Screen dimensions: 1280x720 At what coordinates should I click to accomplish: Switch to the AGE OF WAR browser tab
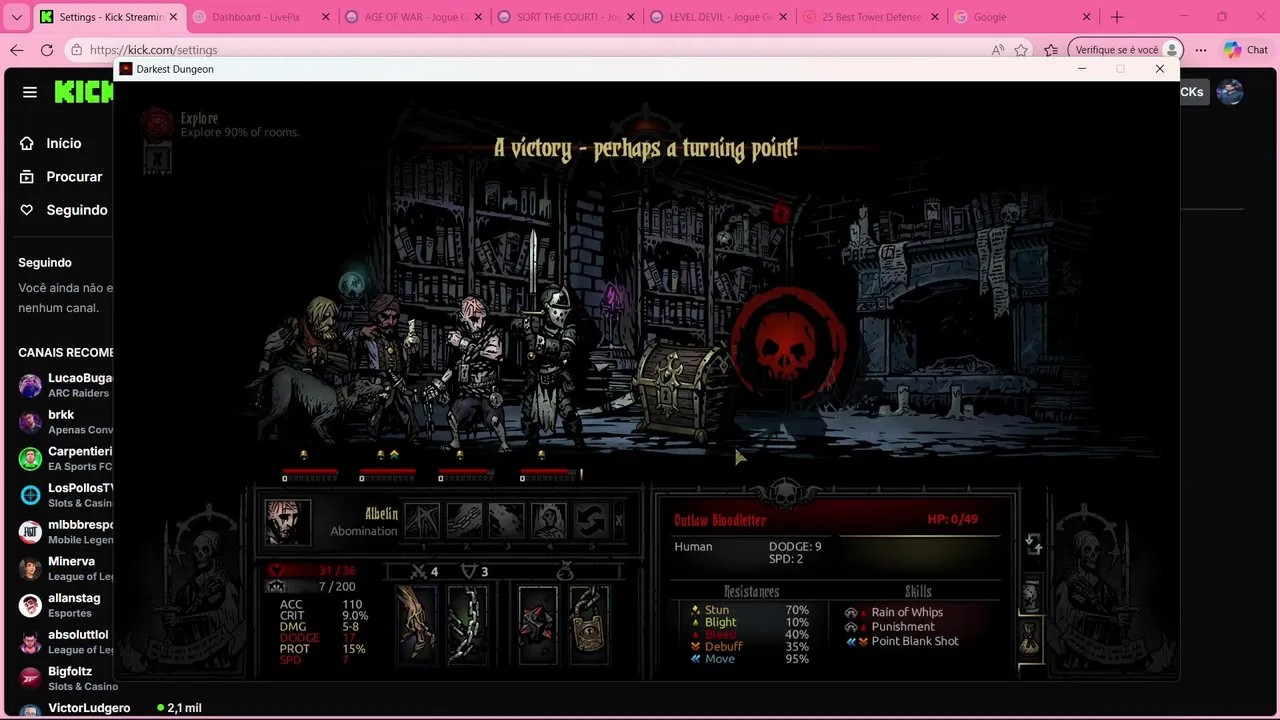click(412, 17)
